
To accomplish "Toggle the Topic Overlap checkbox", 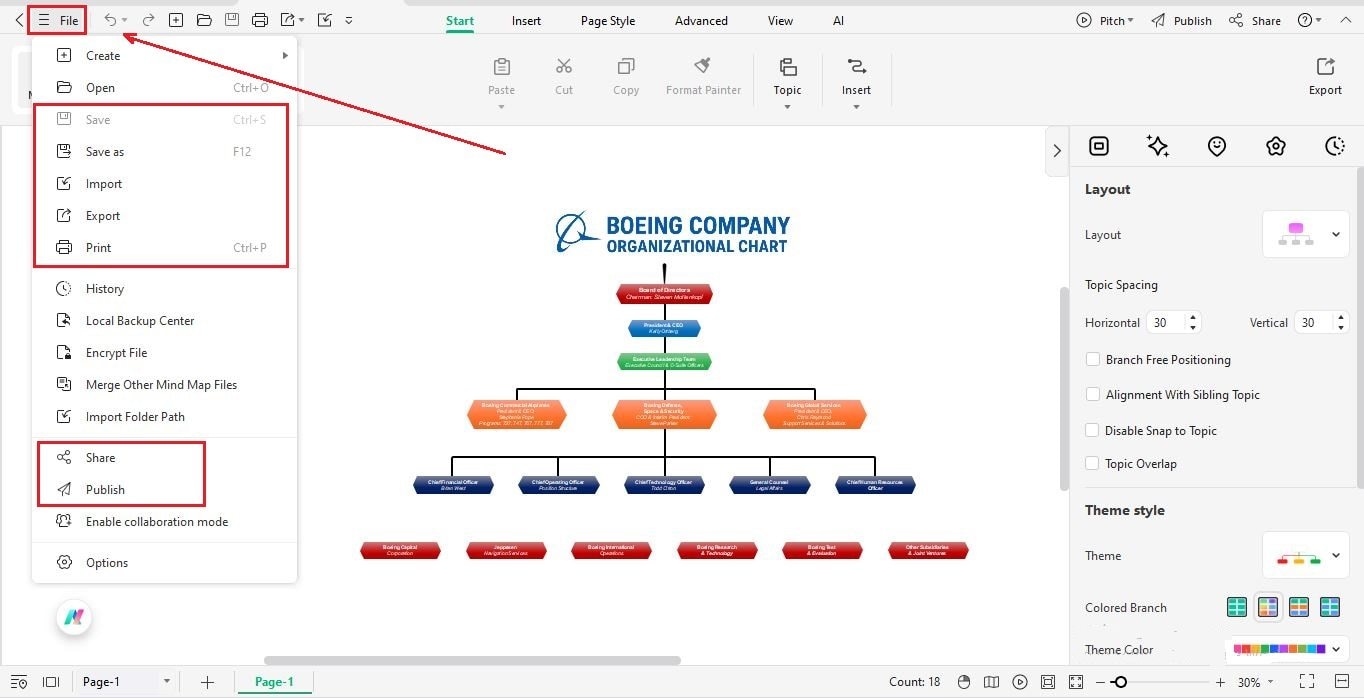I will click(x=1093, y=464).
